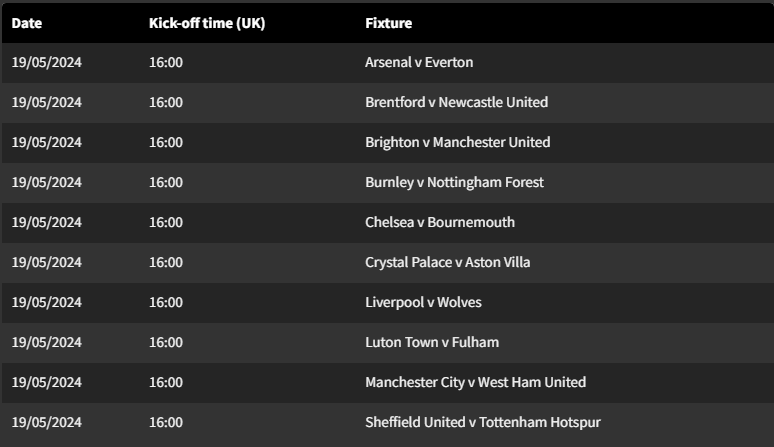This screenshot has height=447, width=774.
Task: Select the date in the Crystal Palace row
Action: [46, 262]
